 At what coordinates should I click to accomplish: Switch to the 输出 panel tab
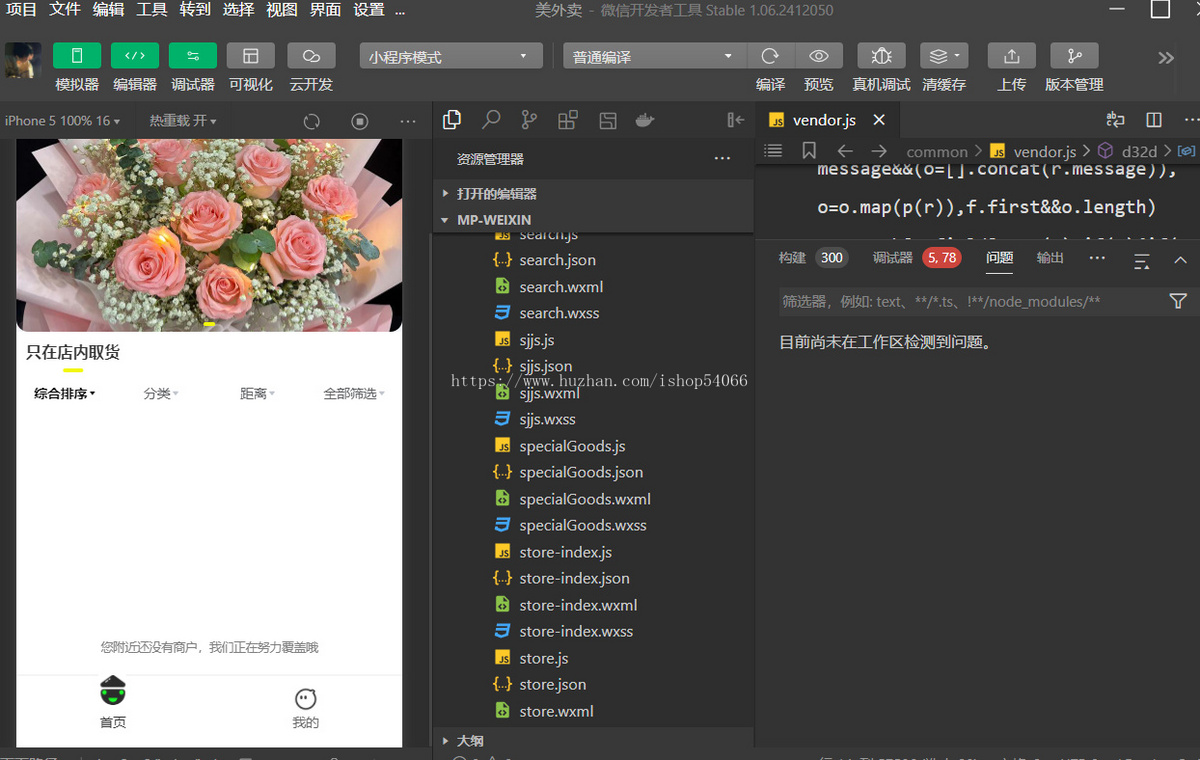(x=1049, y=257)
